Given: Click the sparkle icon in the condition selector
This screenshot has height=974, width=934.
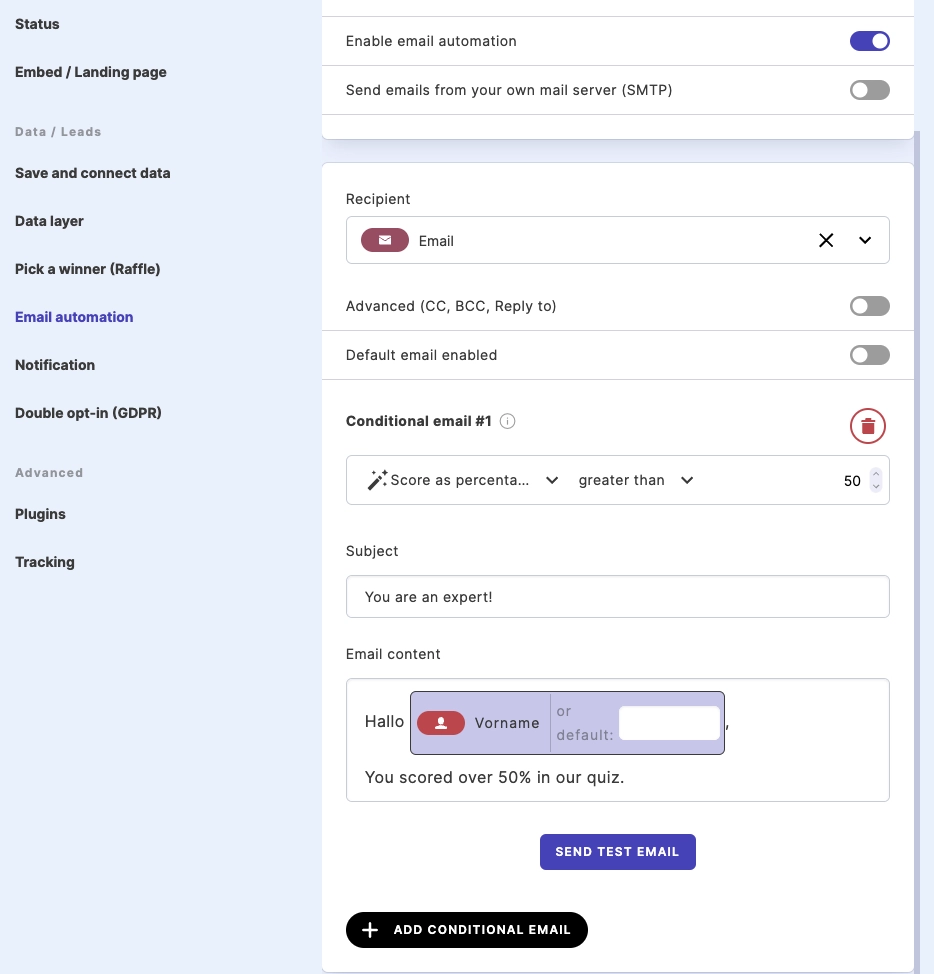Looking at the screenshot, I should pos(375,479).
